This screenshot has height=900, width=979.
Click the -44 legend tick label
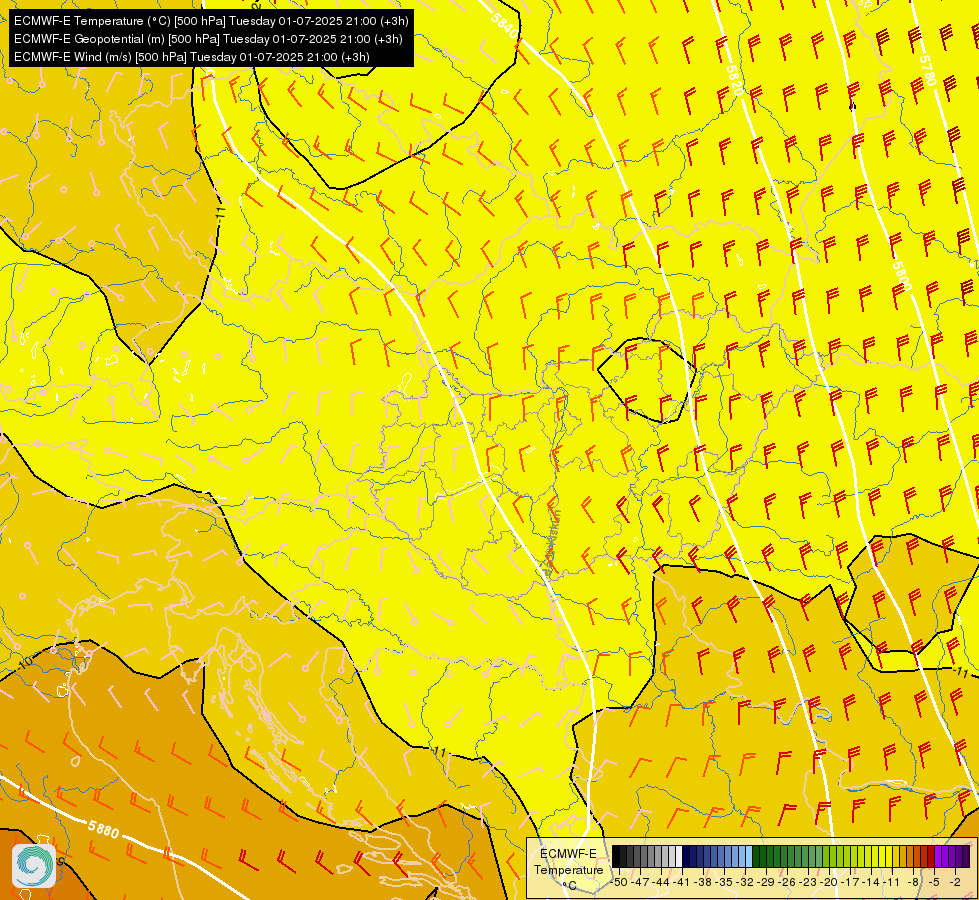pyautogui.click(x=661, y=882)
